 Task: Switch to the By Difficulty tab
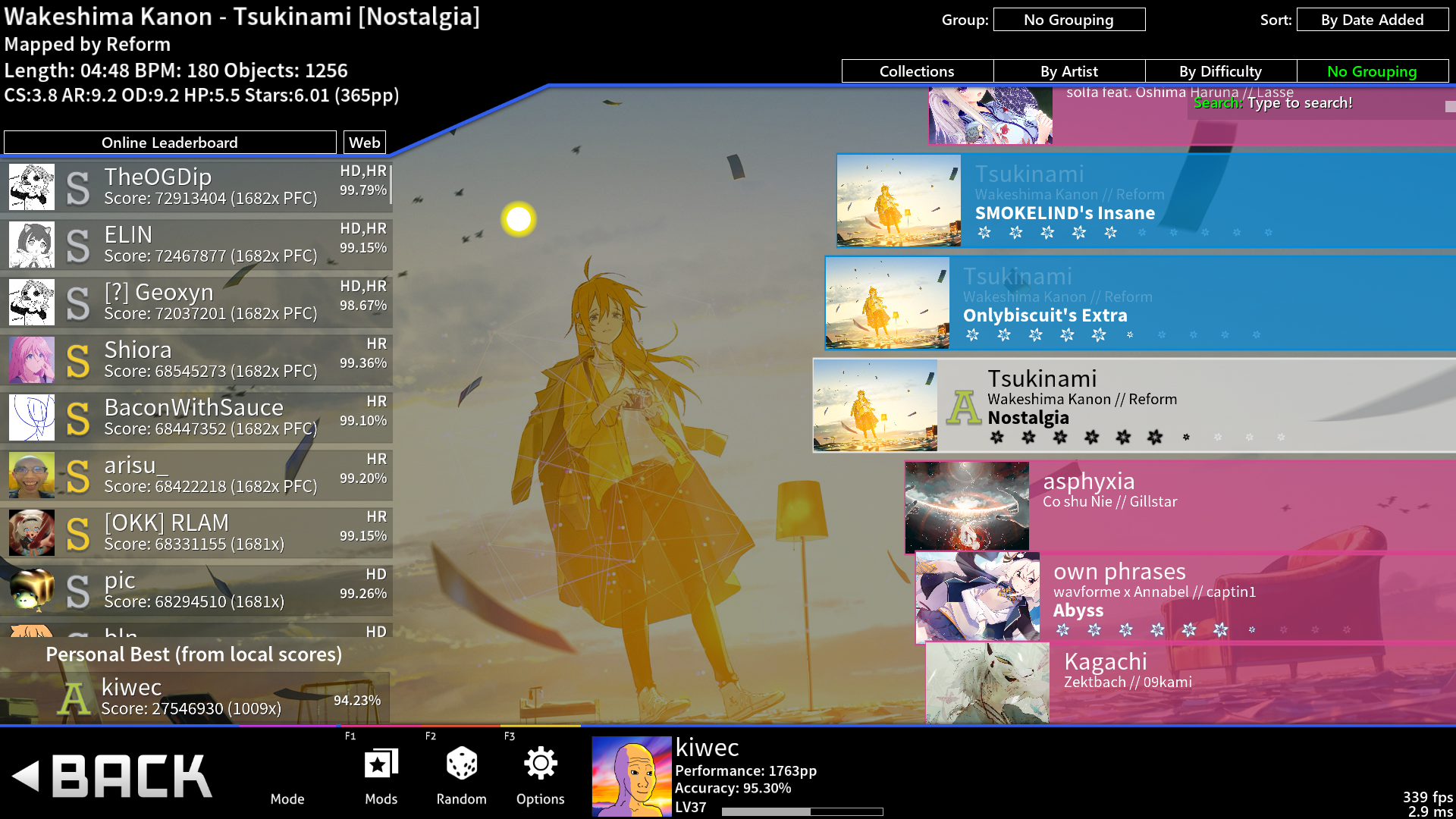point(1220,71)
